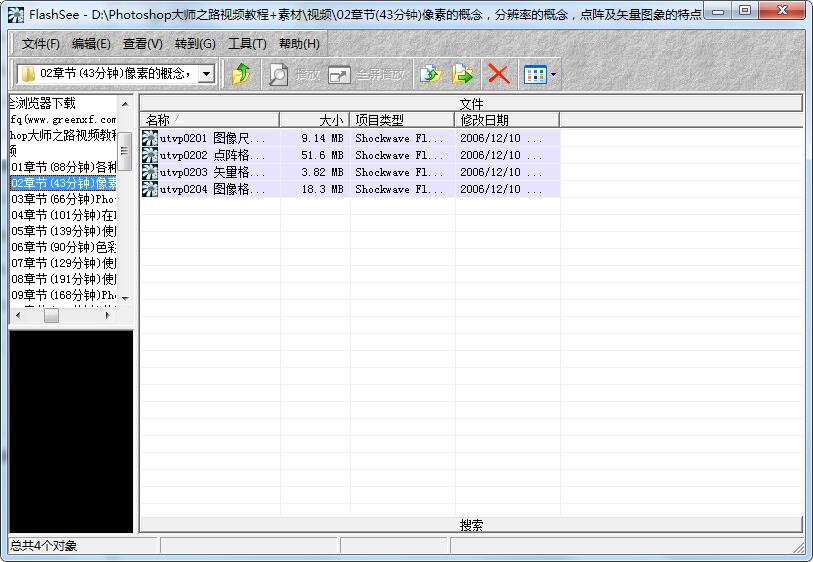
Task: Click the 9.14 MB size cell
Action: coord(323,138)
